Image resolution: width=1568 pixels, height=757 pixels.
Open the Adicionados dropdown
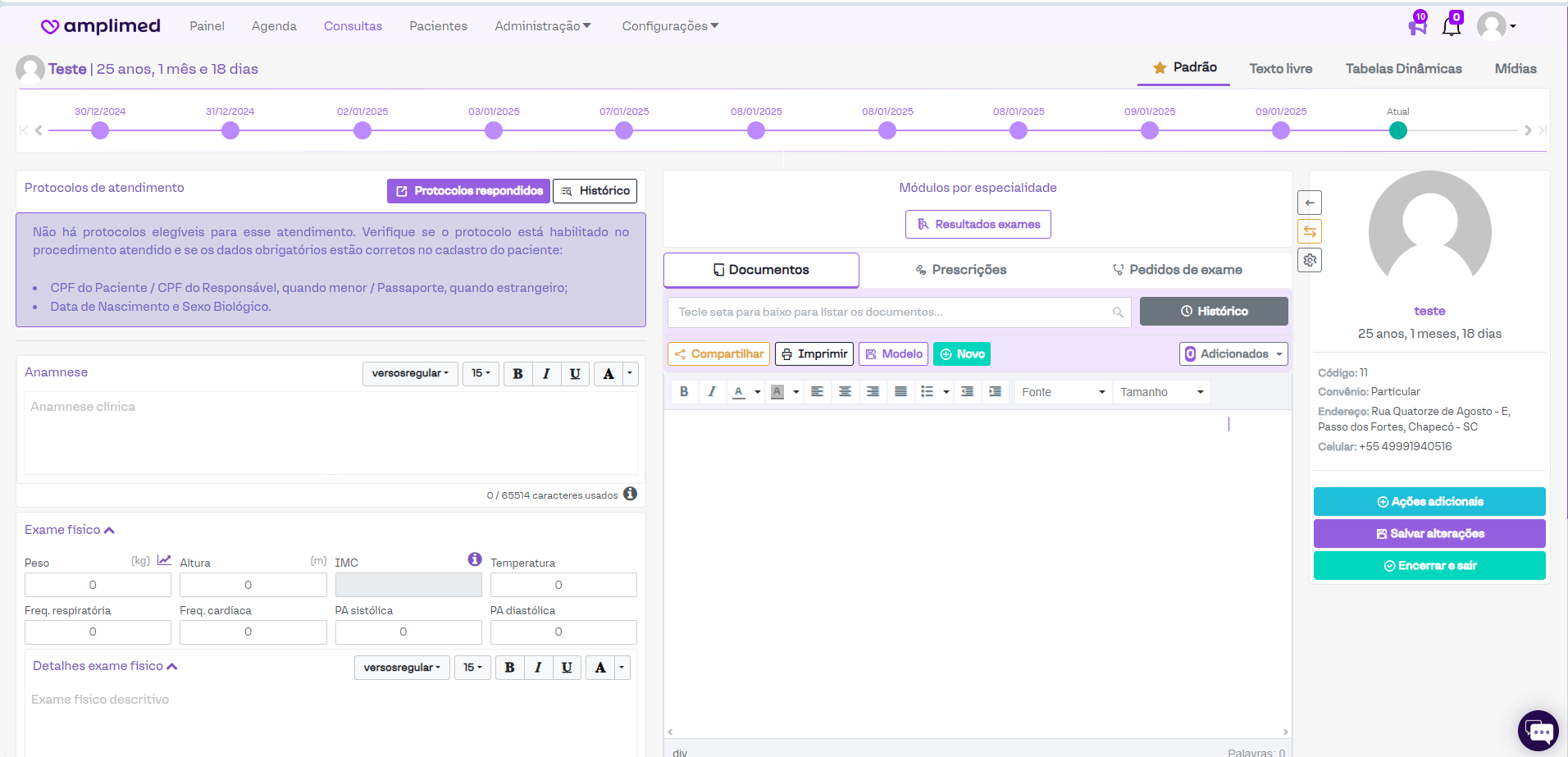(x=1233, y=354)
